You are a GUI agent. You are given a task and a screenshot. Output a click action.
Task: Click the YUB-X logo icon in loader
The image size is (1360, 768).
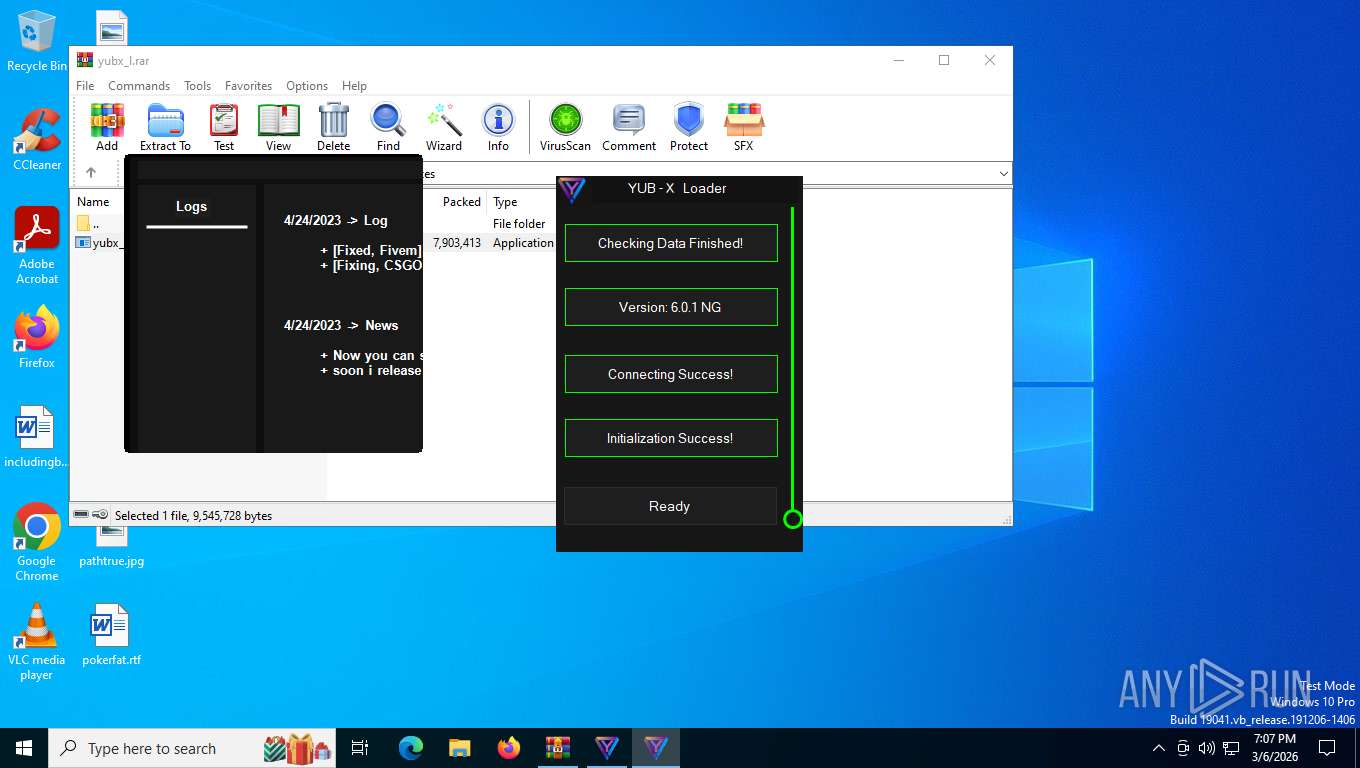pos(572,189)
